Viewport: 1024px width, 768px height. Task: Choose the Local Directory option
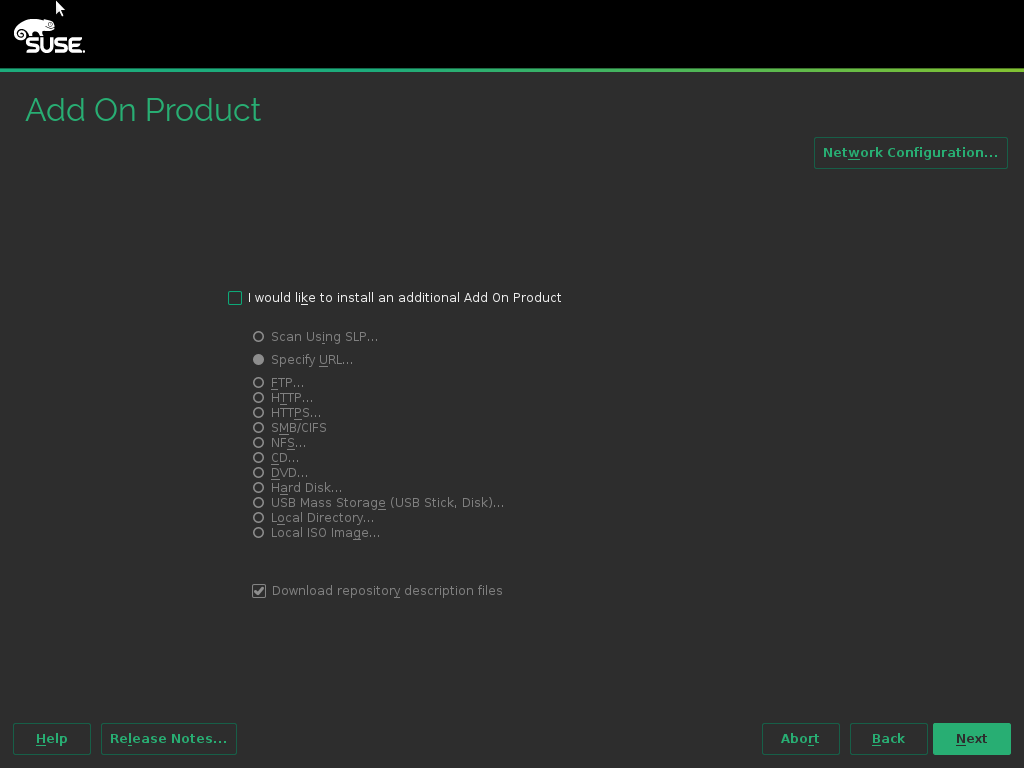[259, 518]
